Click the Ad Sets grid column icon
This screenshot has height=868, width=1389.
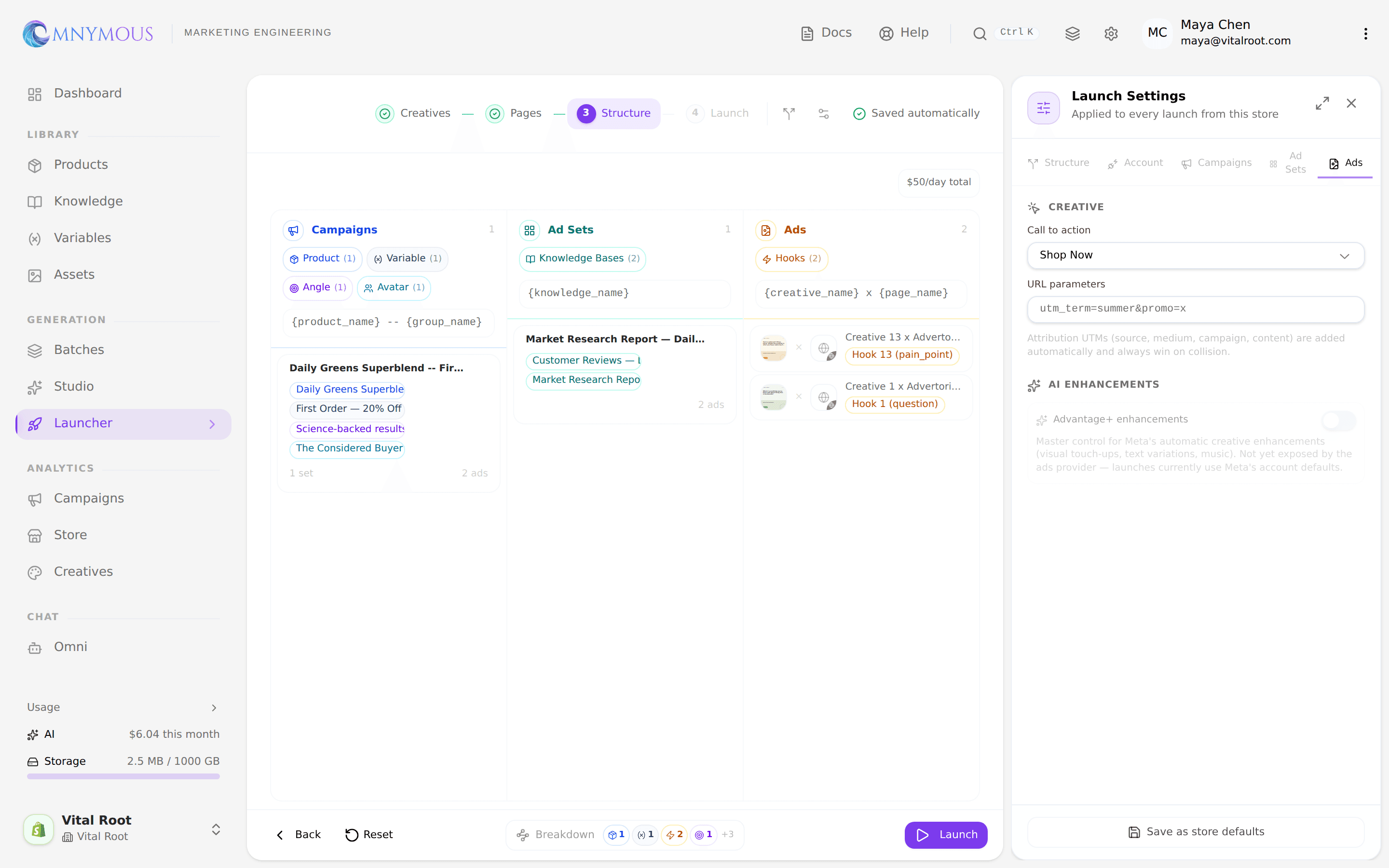point(529,230)
